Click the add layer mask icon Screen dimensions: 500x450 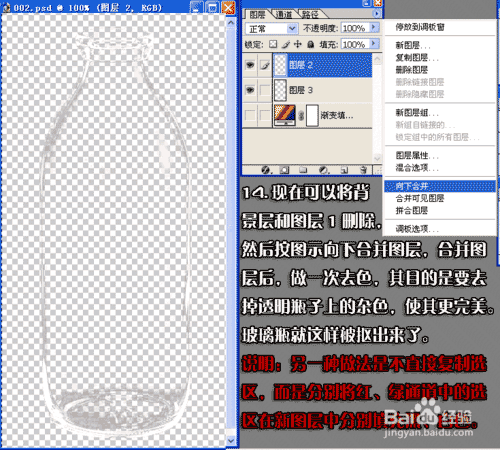[x=284, y=170]
